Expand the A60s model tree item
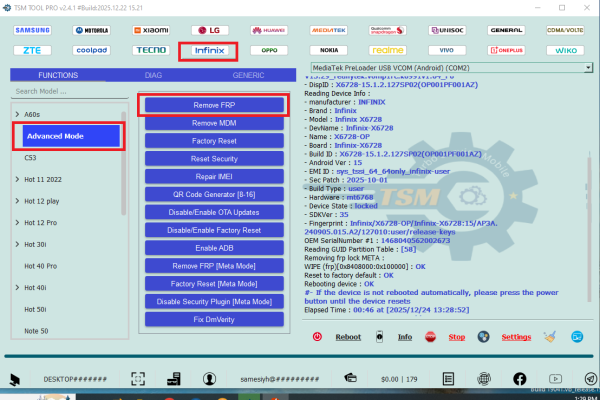This screenshot has height=400, width=600. coord(17,114)
